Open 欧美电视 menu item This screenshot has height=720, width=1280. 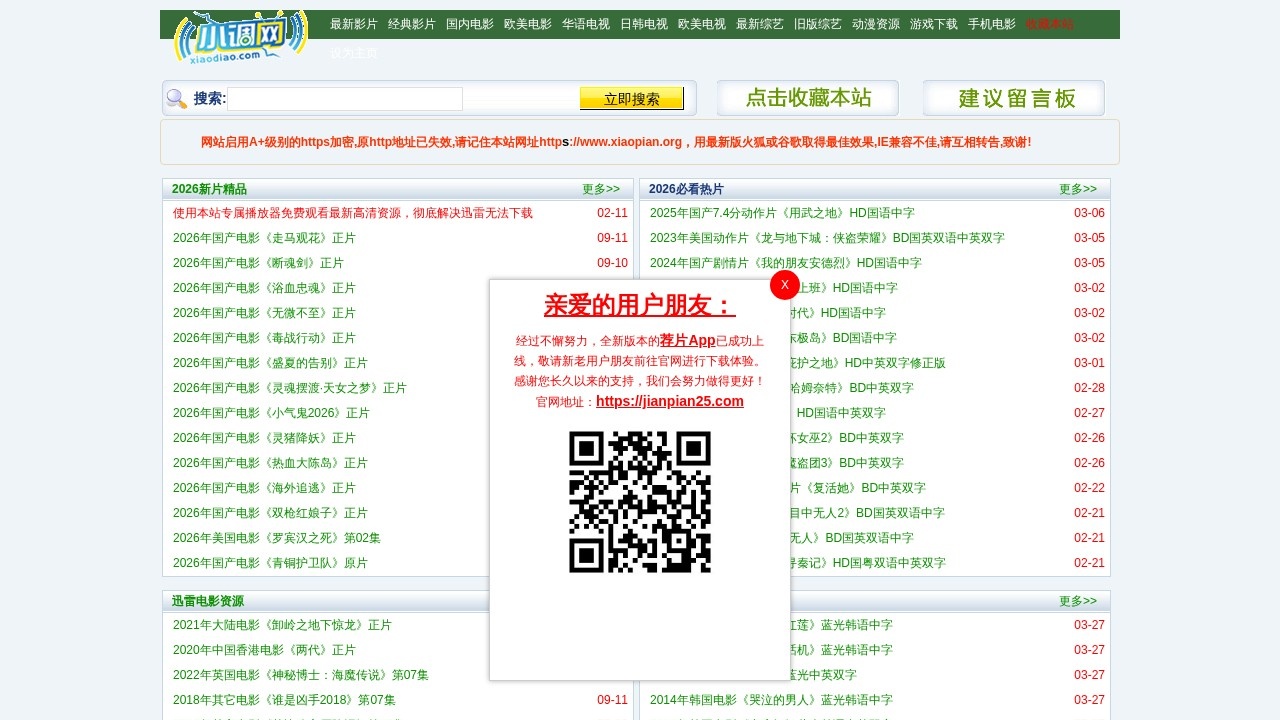tap(702, 24)
